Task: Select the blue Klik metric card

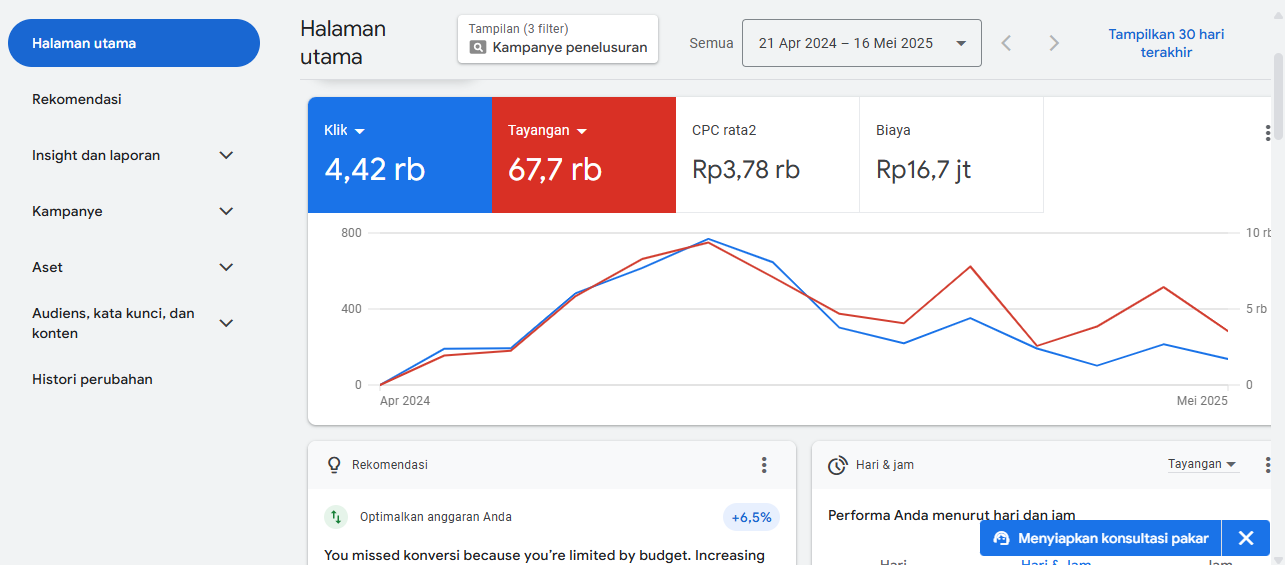Action: click(399, 155)
